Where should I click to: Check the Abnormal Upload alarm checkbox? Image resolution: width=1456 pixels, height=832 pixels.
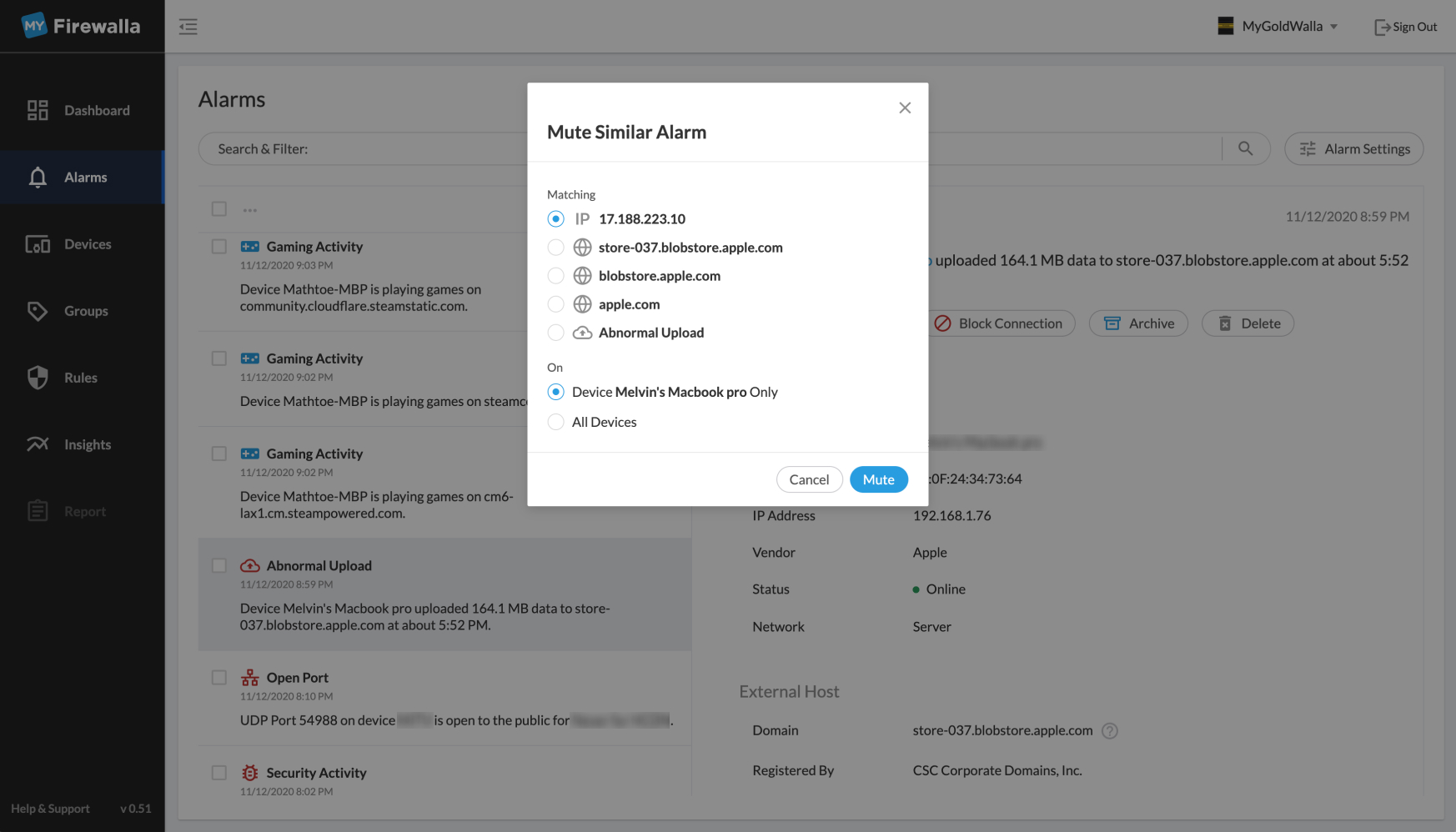pos(218,565)
